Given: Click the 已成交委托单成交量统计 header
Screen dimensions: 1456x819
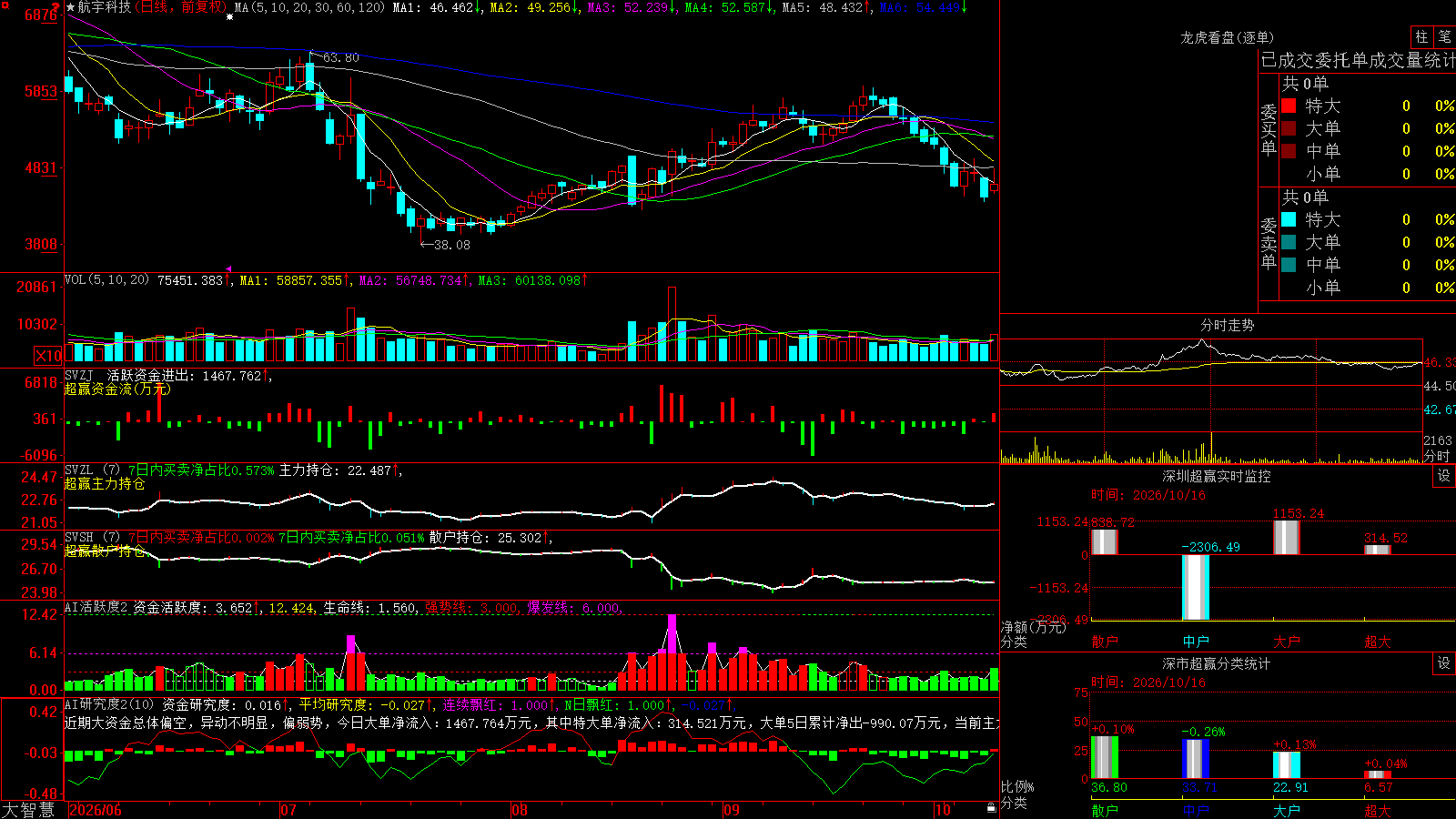Looking at the screenshot, I should point(1358,60).
